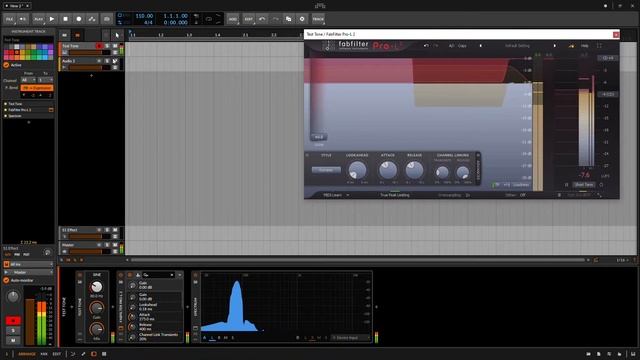The height and width of the screenshot is (360, 640).
Task: Pick the white color swatch in the inspector palette
Action: pyautogui.click(x=17, y=47)
